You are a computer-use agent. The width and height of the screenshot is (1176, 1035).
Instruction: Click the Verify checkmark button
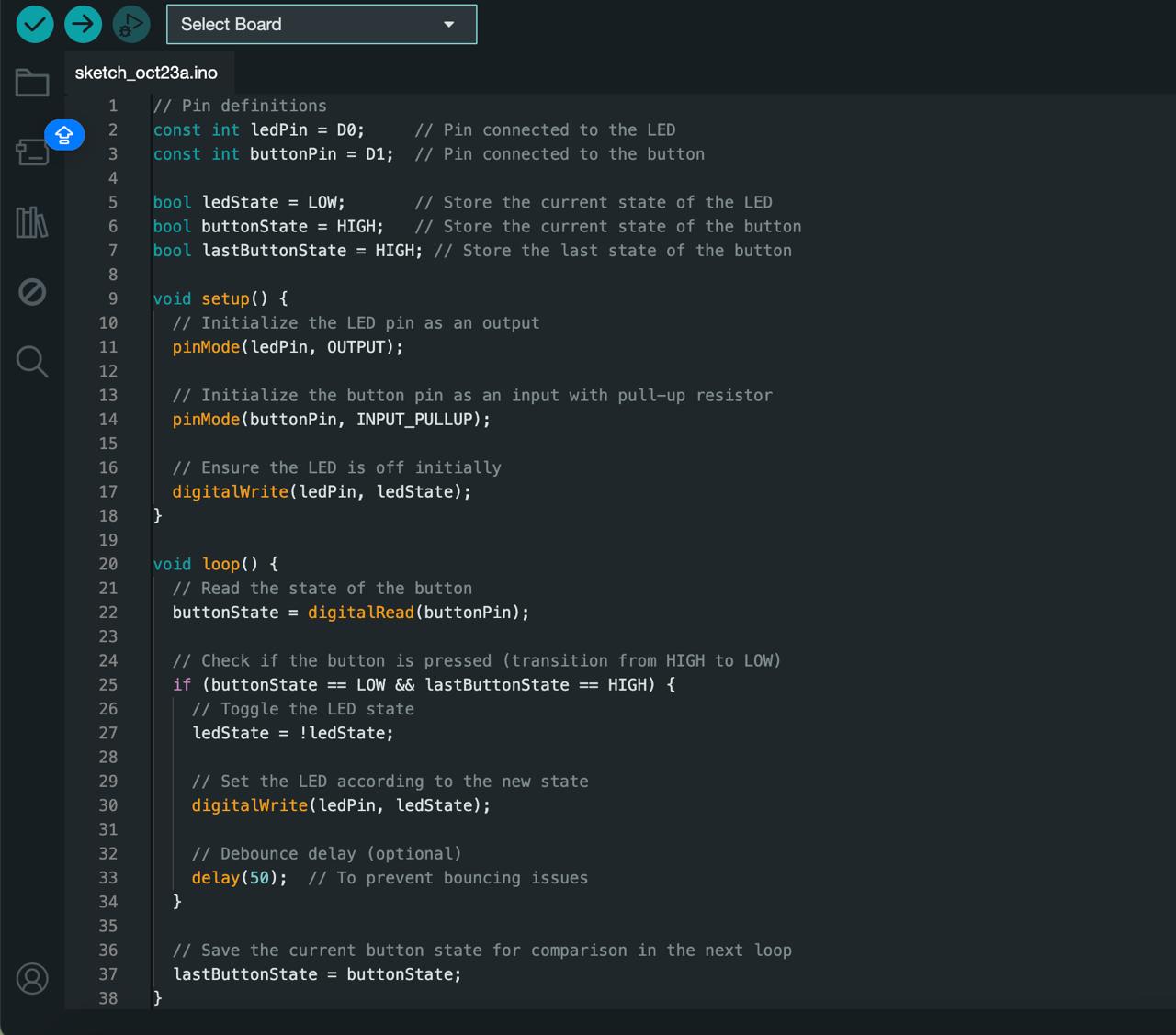(35, 24)
